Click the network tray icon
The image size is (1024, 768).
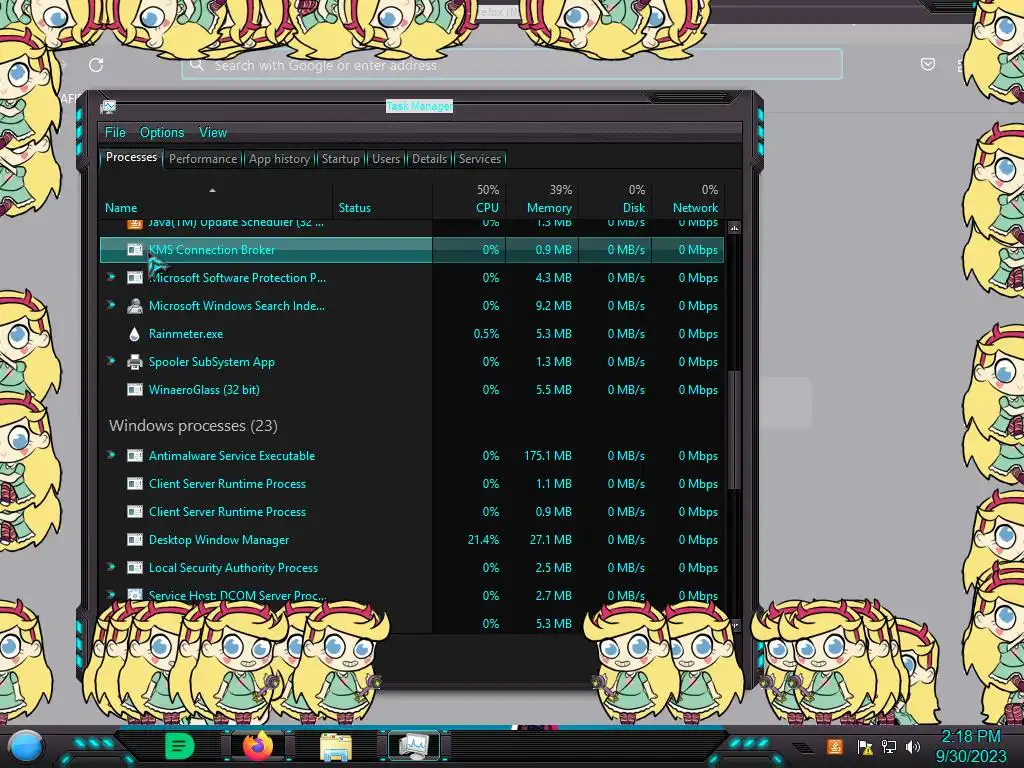(889, 746)
